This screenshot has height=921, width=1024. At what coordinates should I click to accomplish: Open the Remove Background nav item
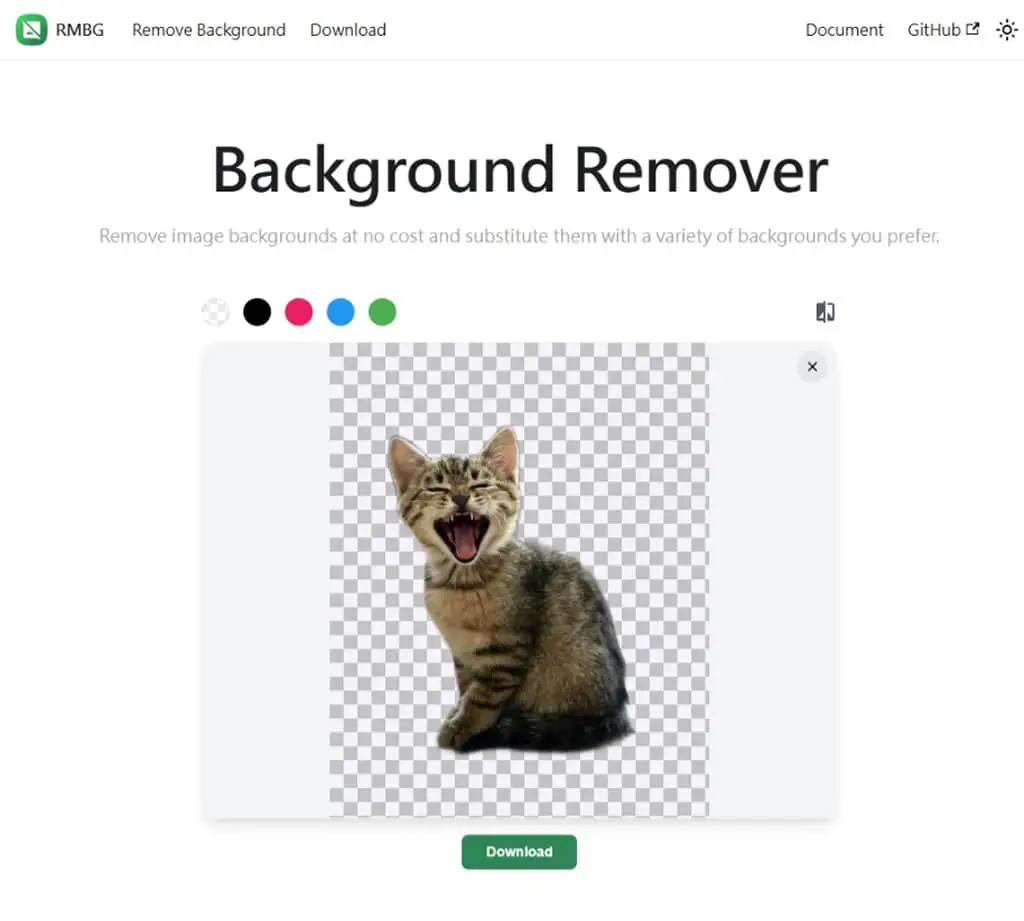point(209,30)
